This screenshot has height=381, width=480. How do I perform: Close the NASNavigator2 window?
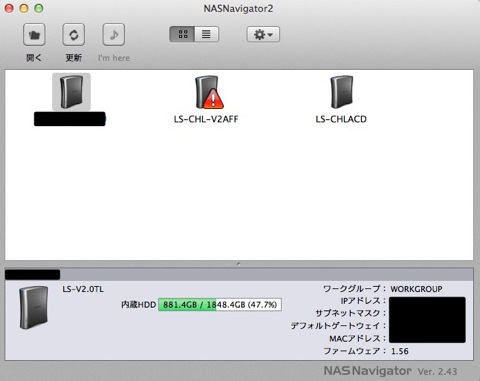pyautogui.click(x=9, y=8)
